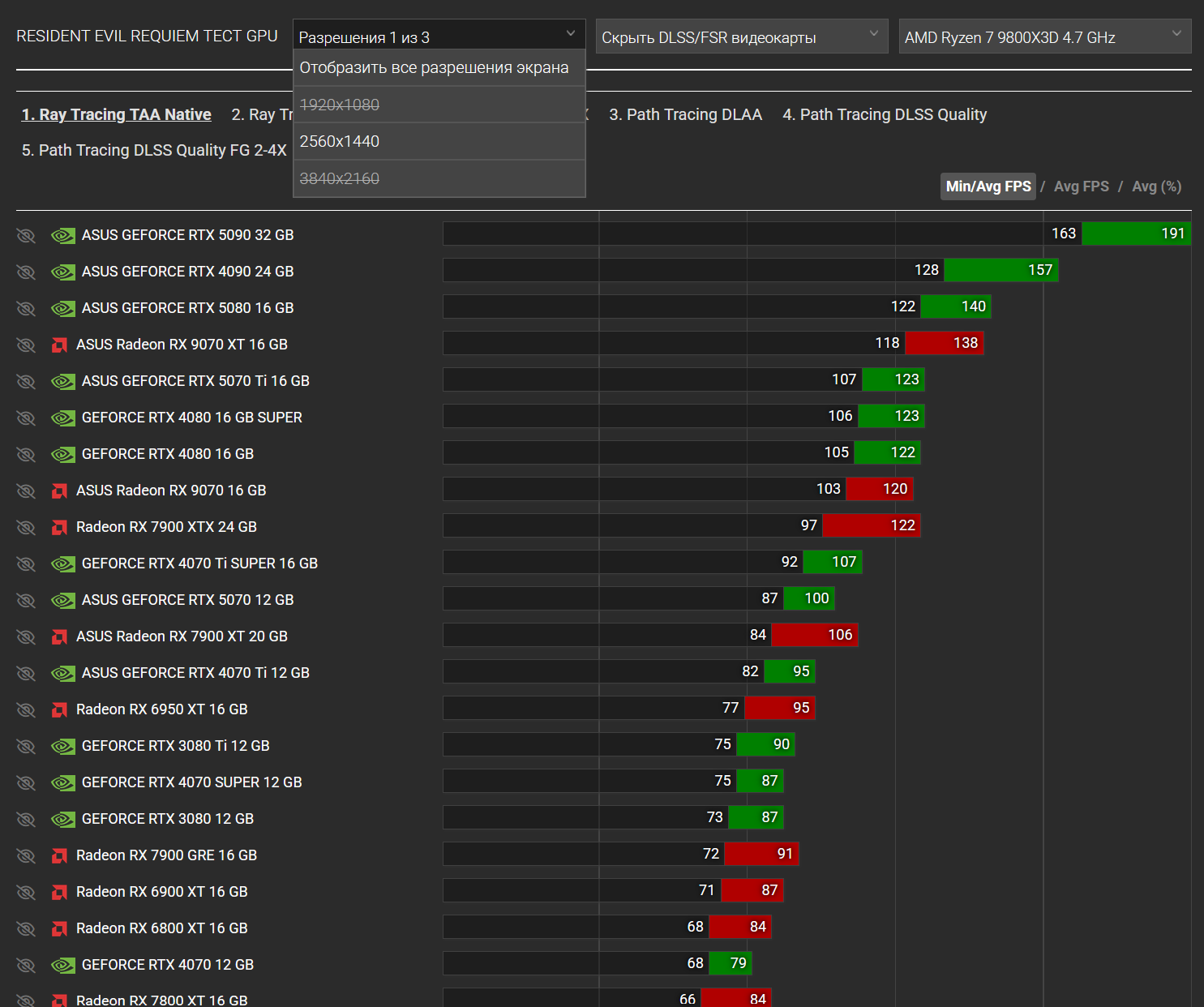Image resolution: width=1204 pixels, height=1007 pixels.
Task: Hide the ASUS Radeon RX 9070 XT row
Action: 26,345
